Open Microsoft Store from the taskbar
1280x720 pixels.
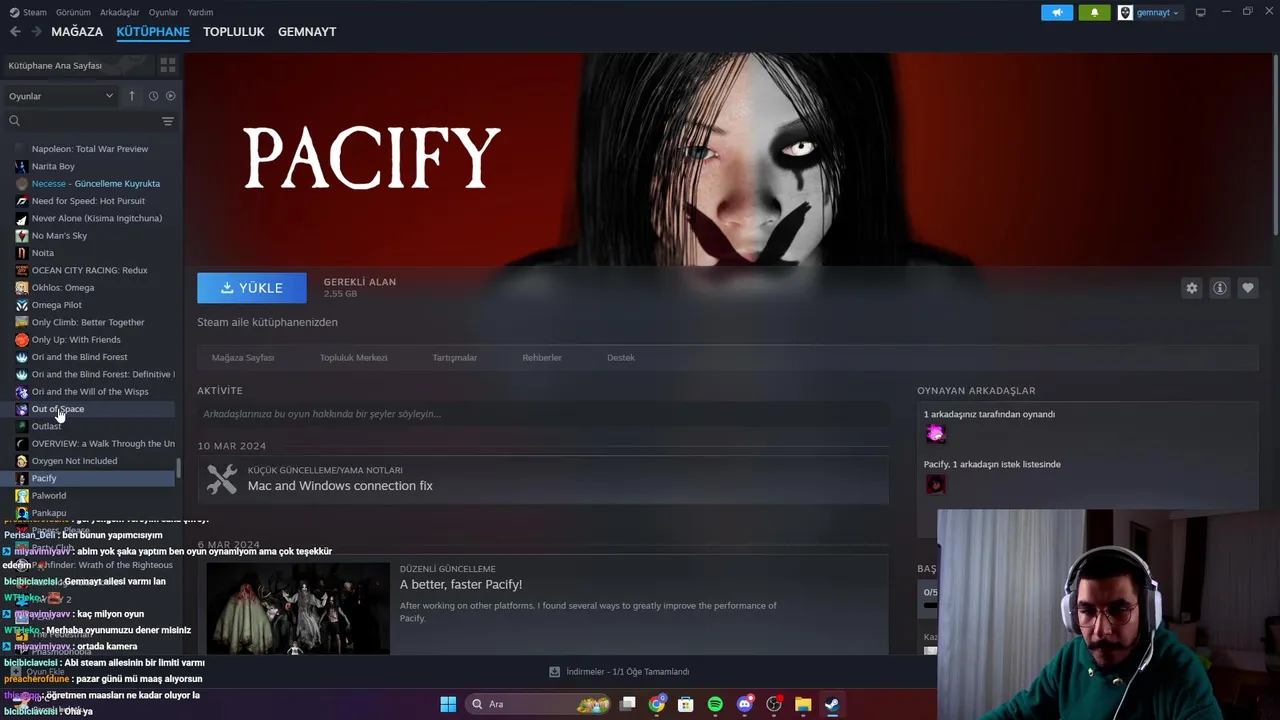click(686, 704)
